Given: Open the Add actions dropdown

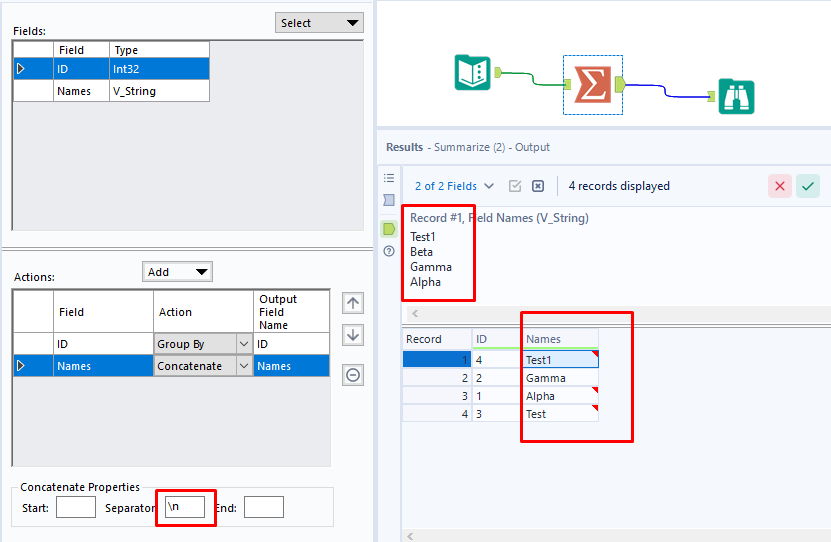Looking at the screenshot, I should coord(177,272).
